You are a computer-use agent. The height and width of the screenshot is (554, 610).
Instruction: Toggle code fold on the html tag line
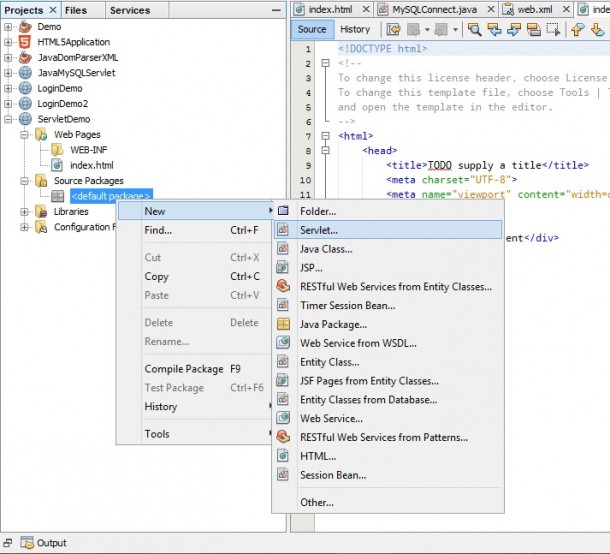click(326, 135)
